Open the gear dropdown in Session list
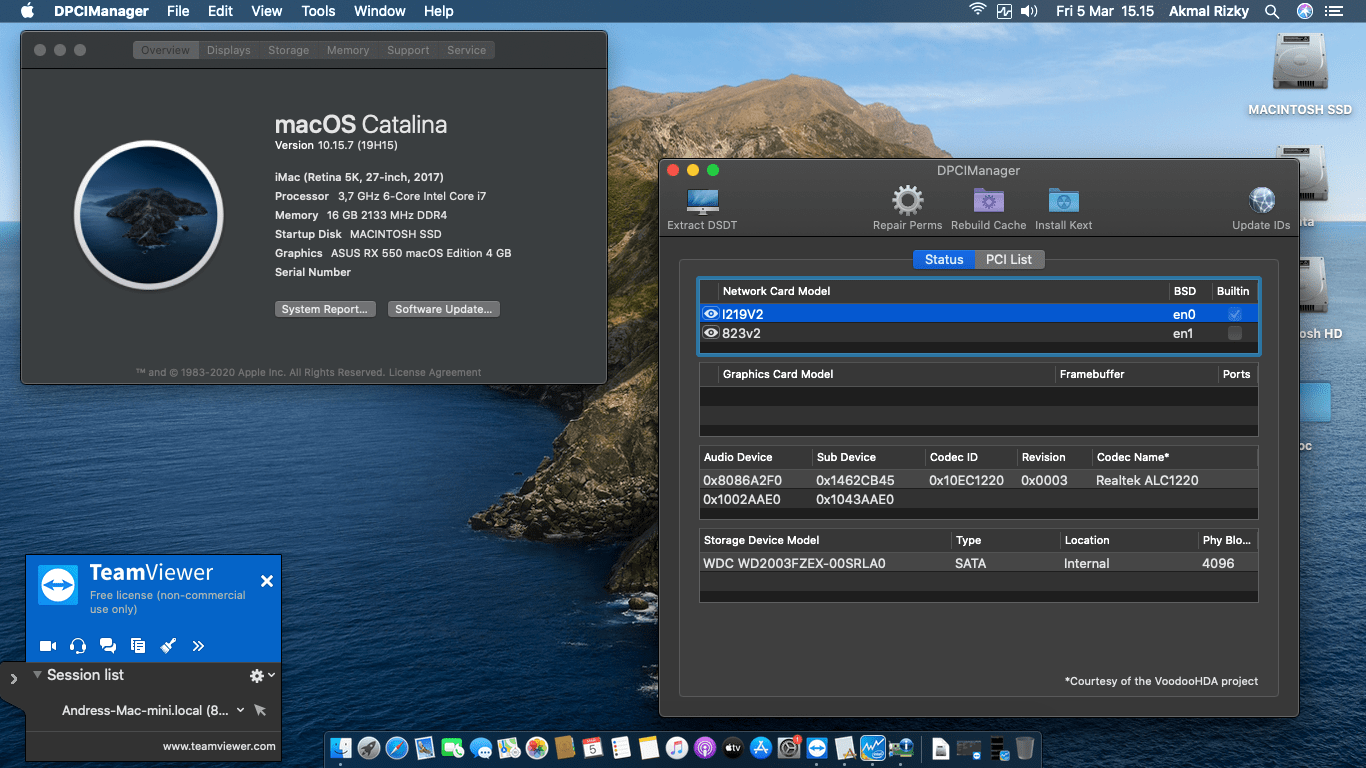 [x=256, y=675]
